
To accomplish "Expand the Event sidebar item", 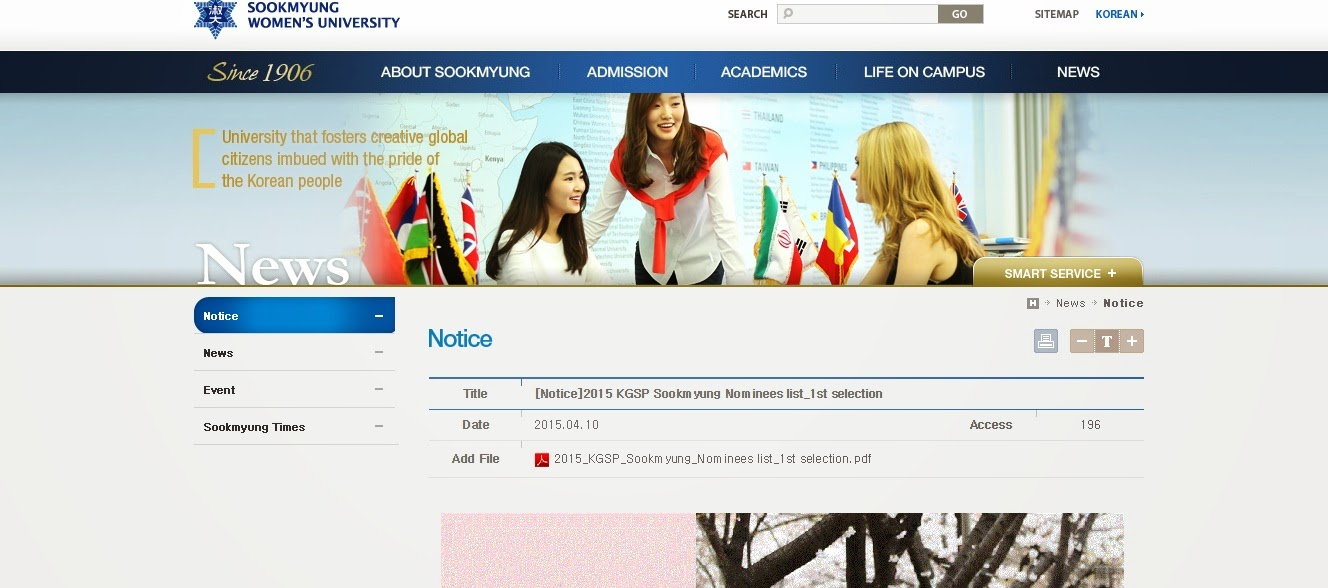I will pyautogui.click(x=379, y=390).
